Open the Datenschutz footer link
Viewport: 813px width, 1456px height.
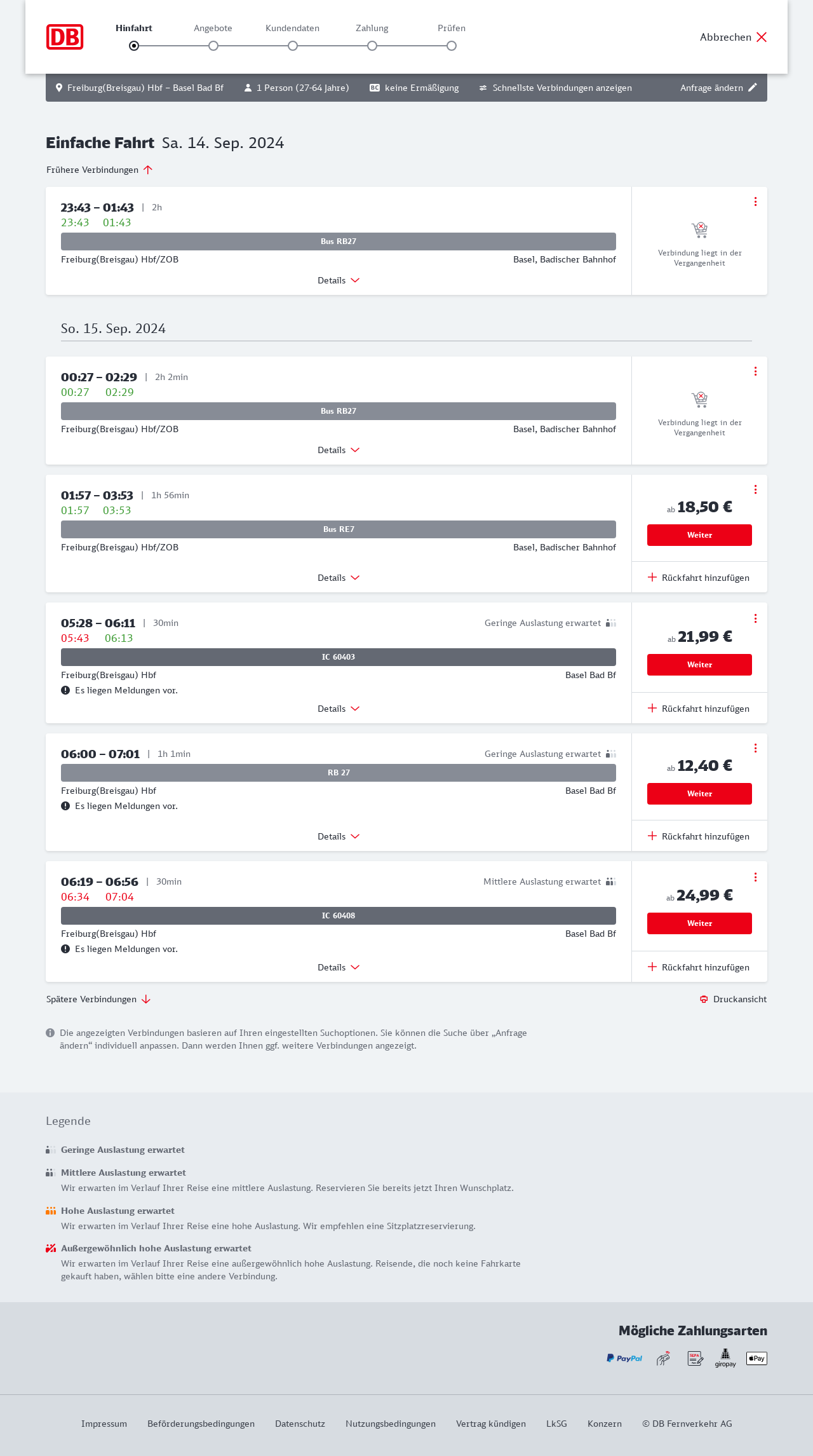tap(300, 1424)
